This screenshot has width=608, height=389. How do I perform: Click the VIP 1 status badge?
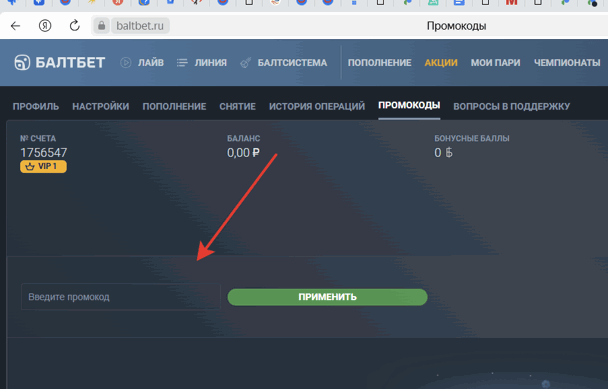(x=43, y=166)
